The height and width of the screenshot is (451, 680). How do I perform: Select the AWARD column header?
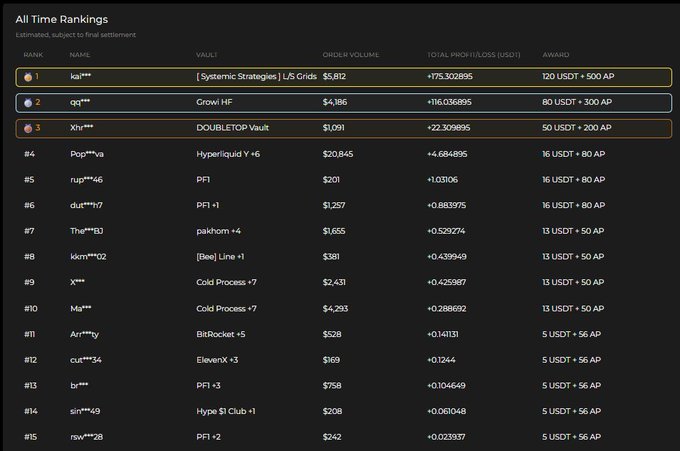point(556,55)
